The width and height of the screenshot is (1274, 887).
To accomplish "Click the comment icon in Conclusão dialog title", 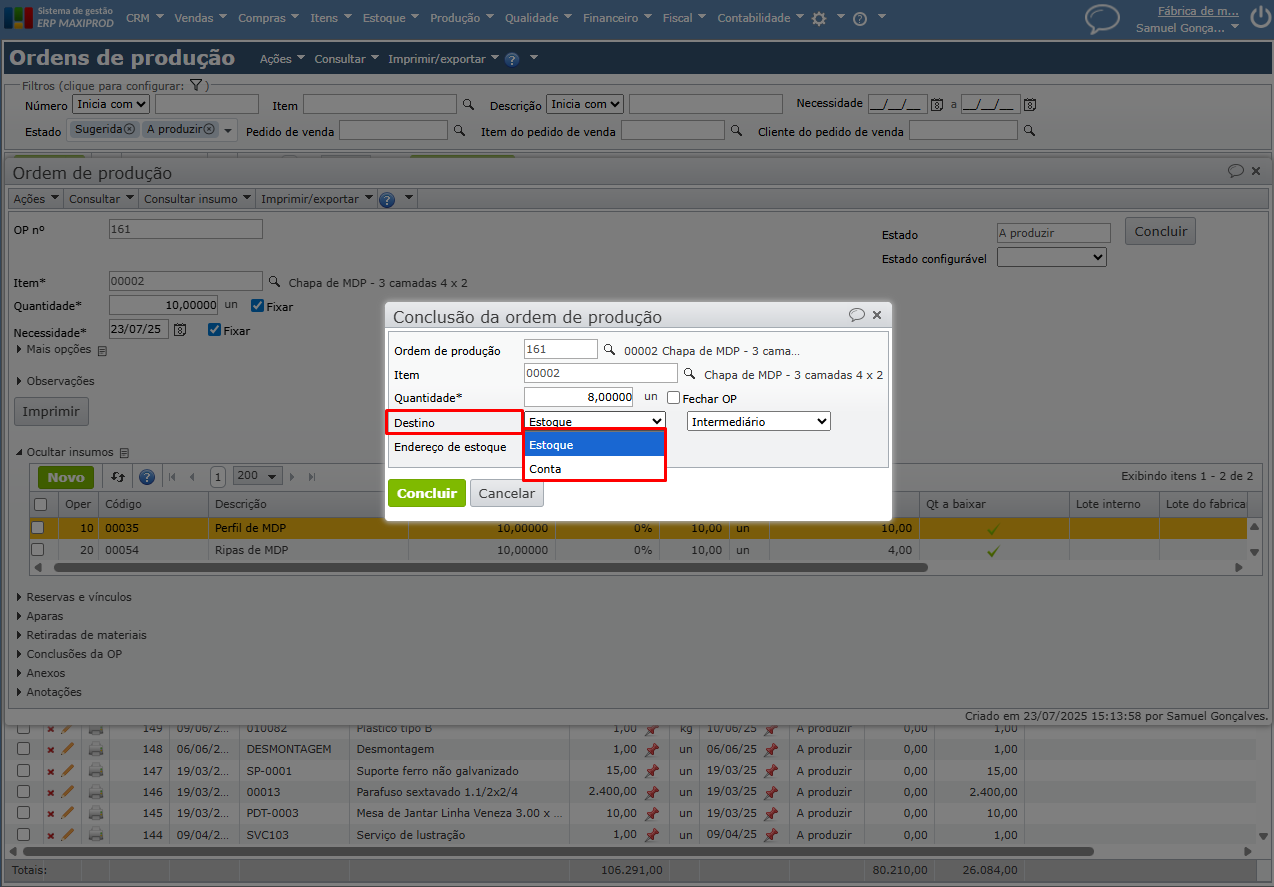I will (856, 315).
